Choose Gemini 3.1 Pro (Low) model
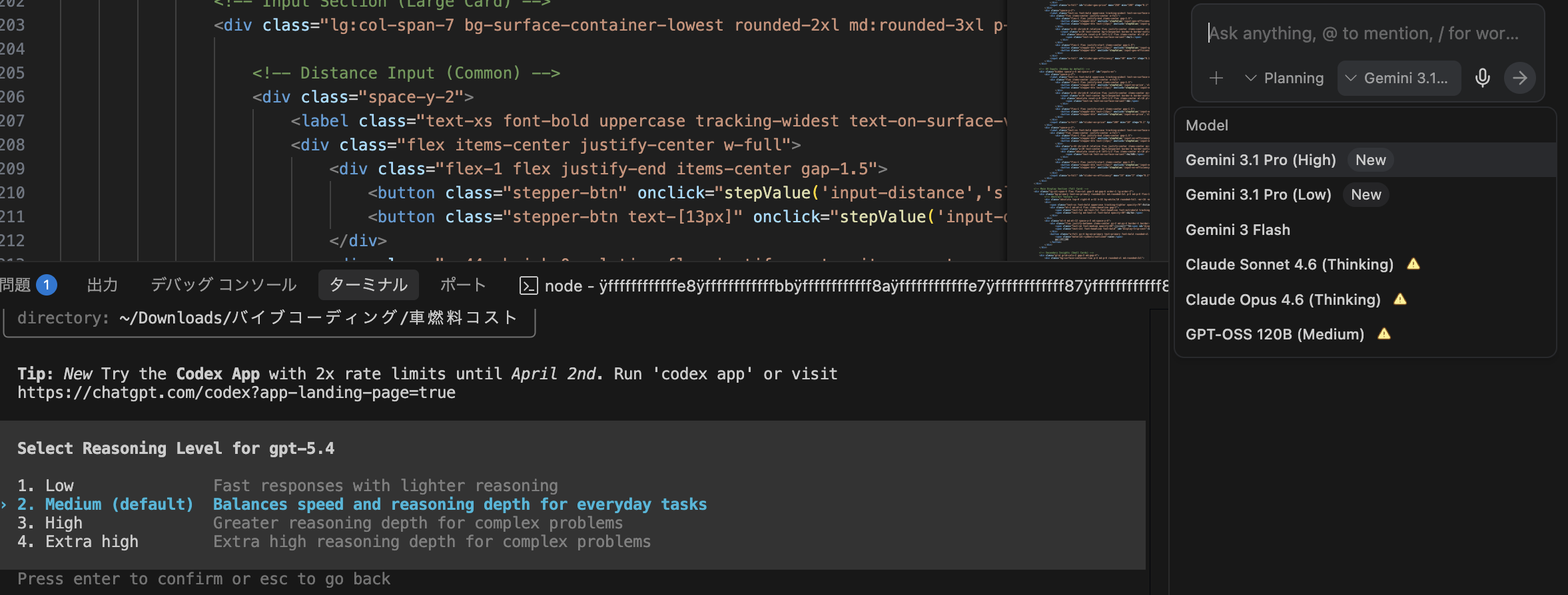This screenshot has width=1568, height=595. (x=1258, y=194)
